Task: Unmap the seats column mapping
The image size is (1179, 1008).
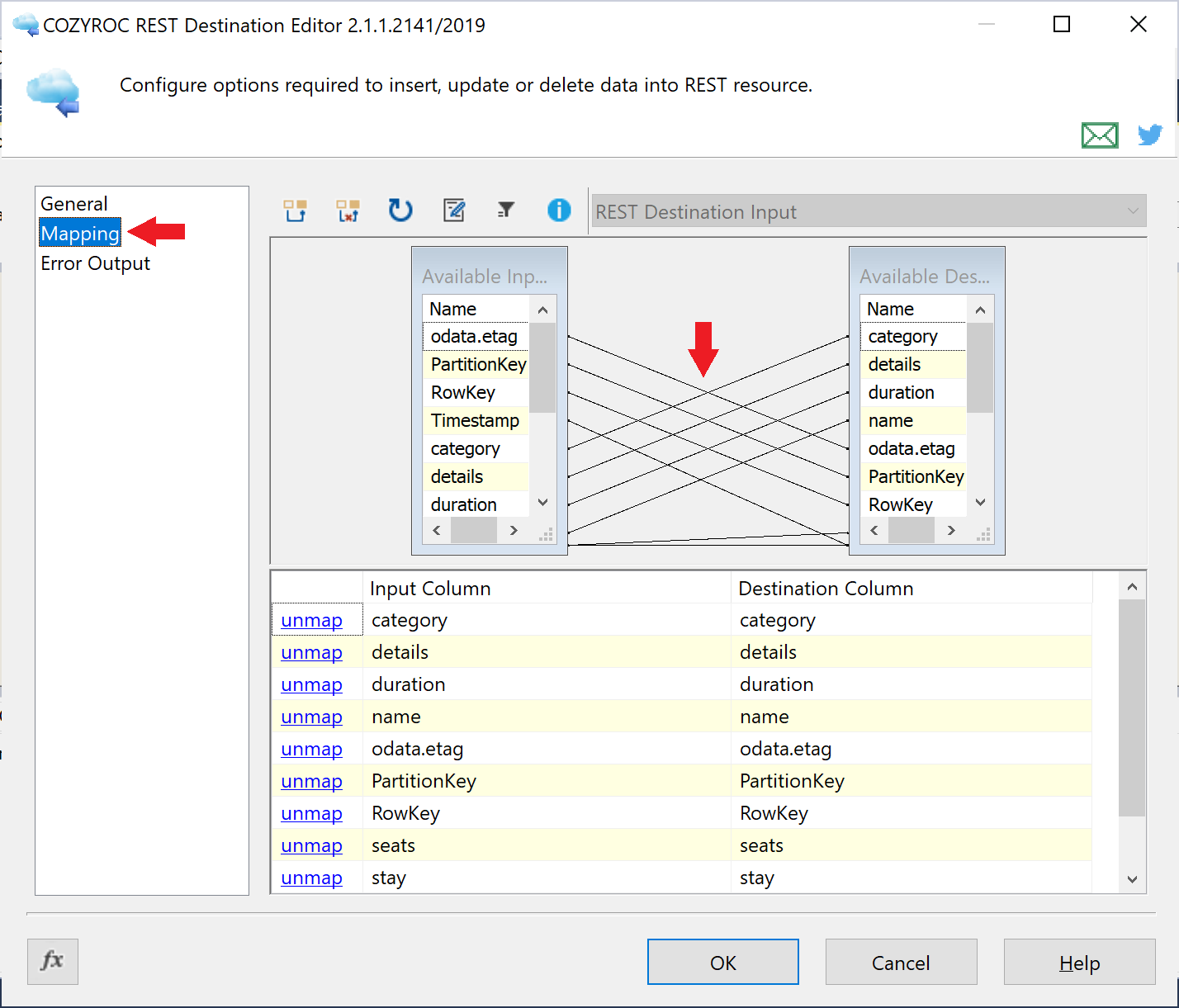Action: (311, 845)
